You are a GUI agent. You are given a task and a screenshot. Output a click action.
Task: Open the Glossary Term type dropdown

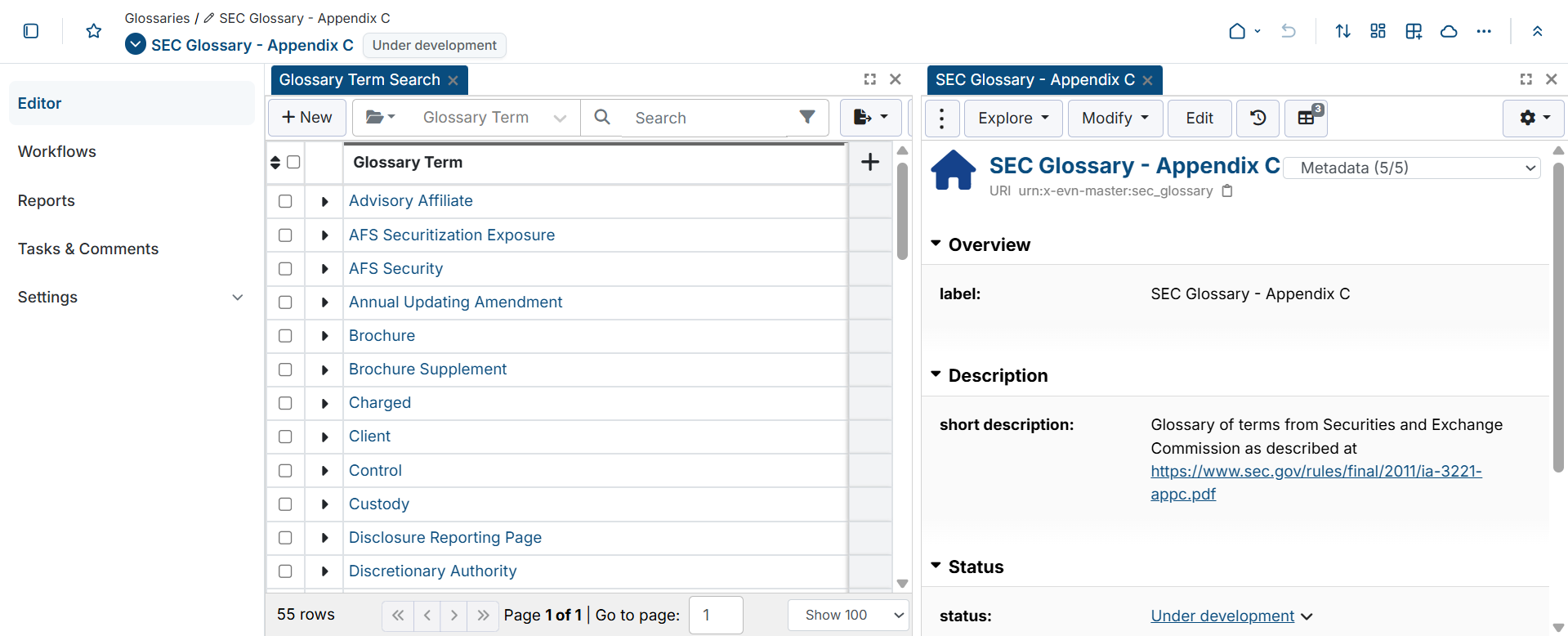[x=494, y=118]
